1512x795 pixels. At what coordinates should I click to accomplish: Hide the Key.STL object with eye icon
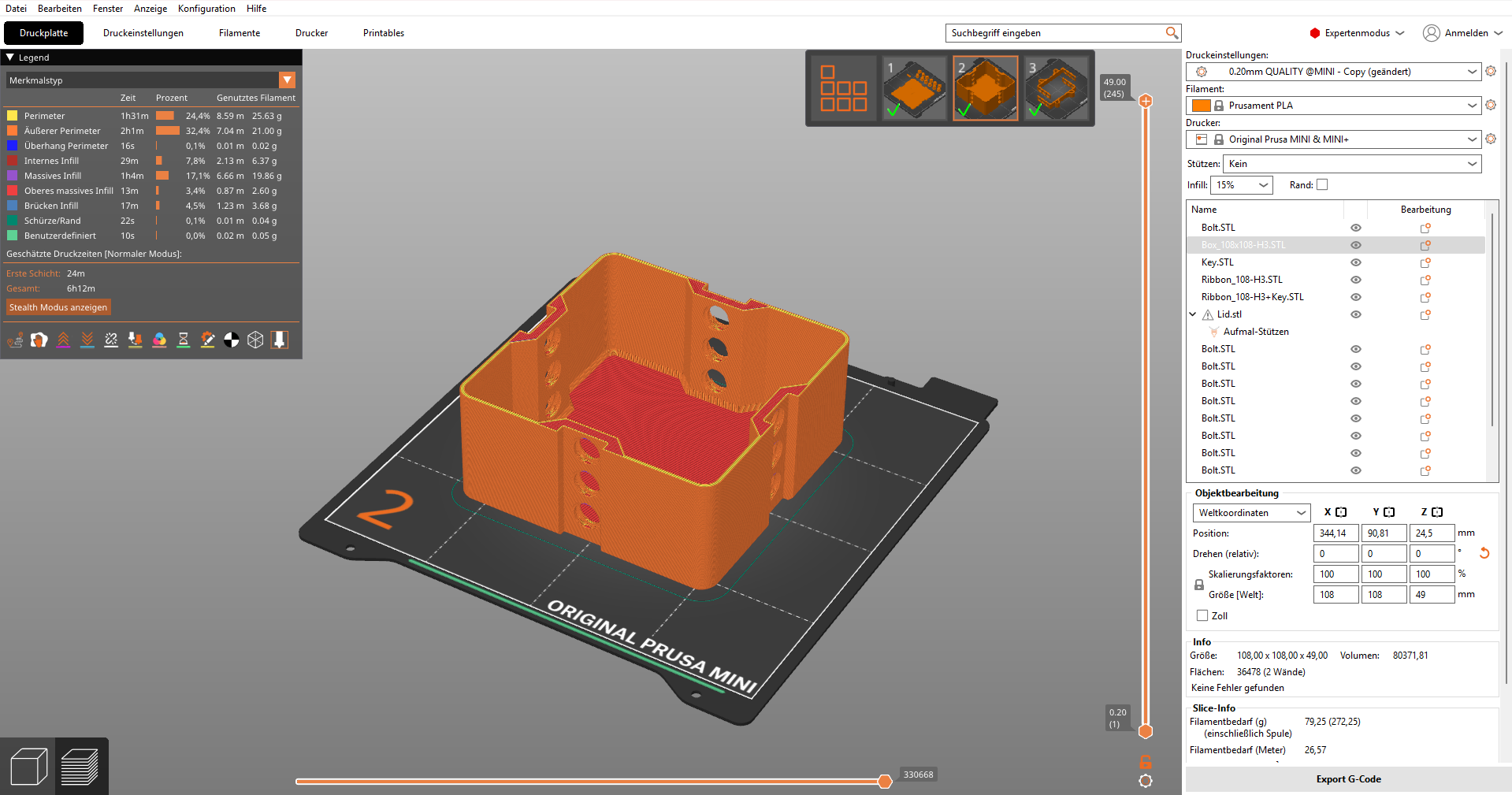(x=1356, y=262)
